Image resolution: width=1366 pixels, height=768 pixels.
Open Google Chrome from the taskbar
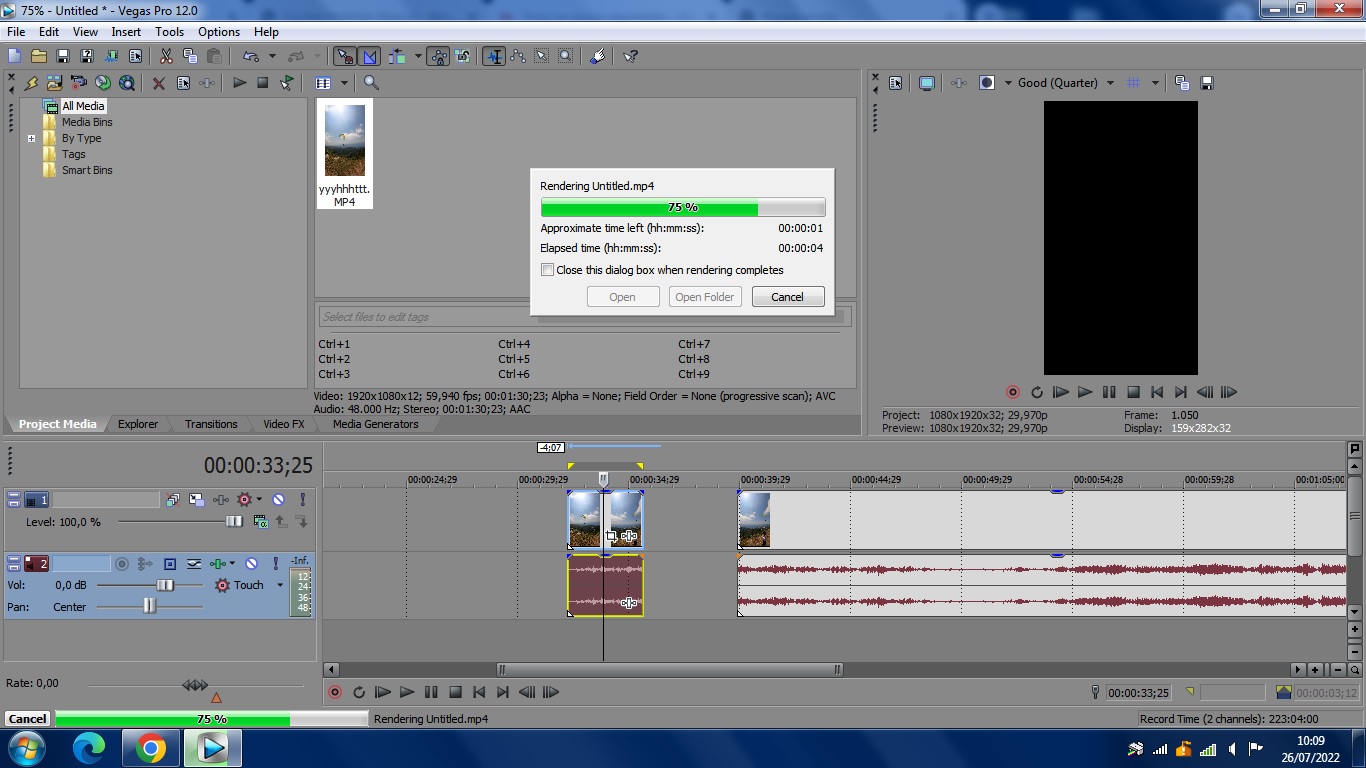coord(151,748)
